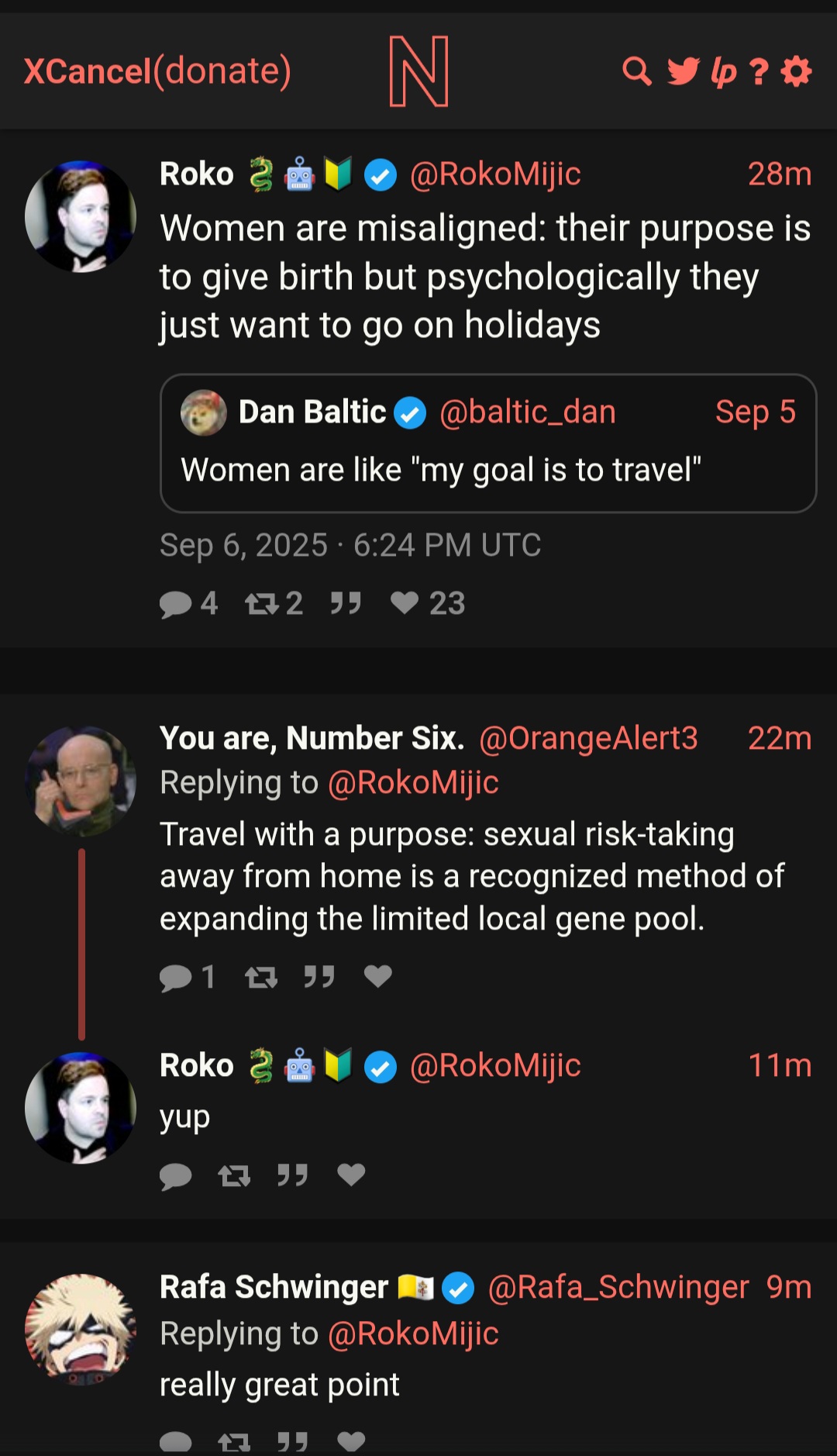Click the Twitter bird icon in header

(683, 71)
